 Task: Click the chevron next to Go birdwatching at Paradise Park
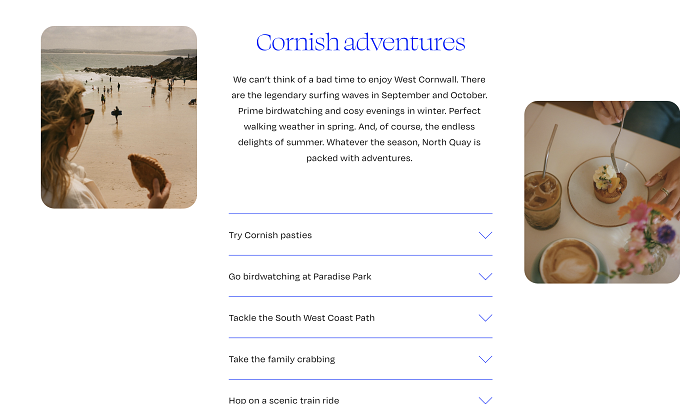485,277
